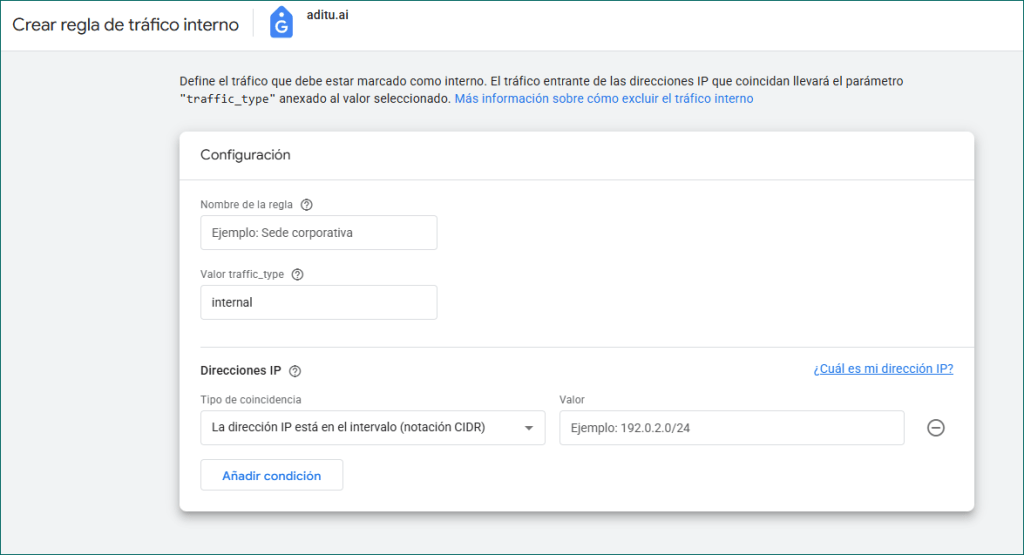Click the Direcciones IP section heading
The image size is (1024, 555).
(241, 371)
